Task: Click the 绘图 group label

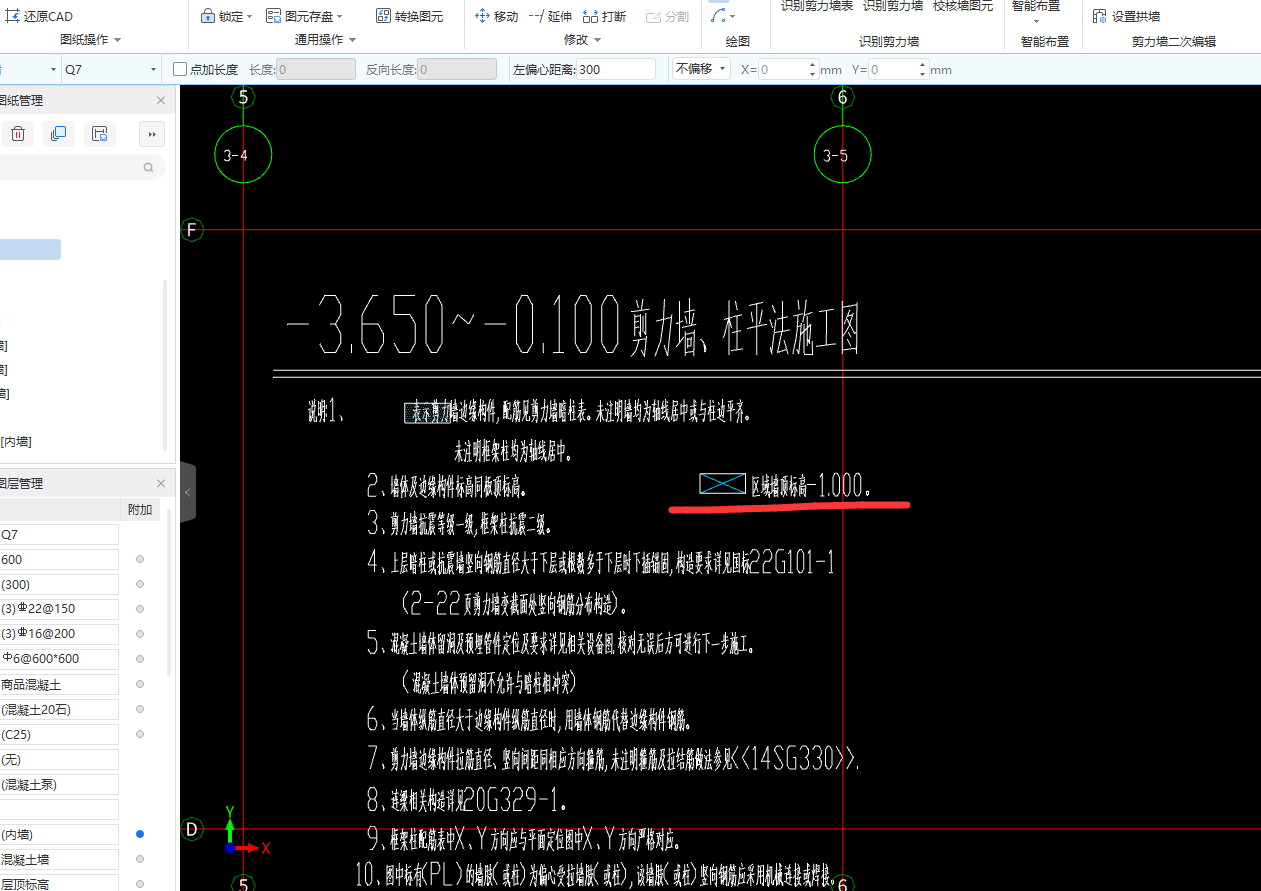Action: (738, 42)
